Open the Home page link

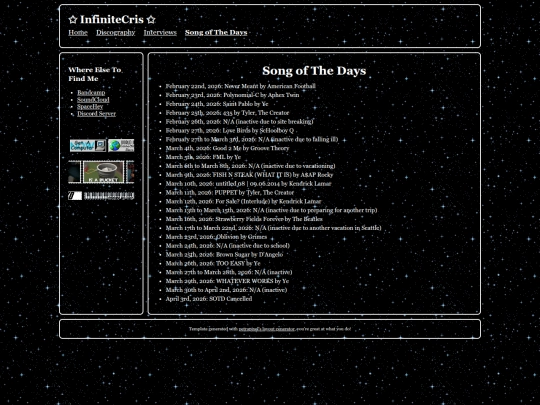click(x=78, y=32)
